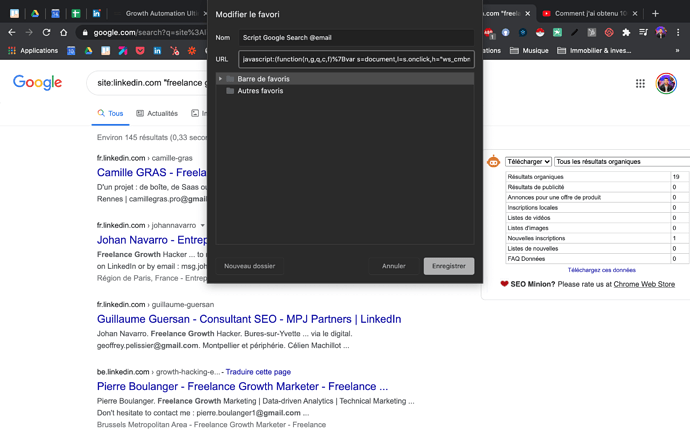Open the Musique bookmarks folder
The image size is (690, 431).
(x=529, y=51)
